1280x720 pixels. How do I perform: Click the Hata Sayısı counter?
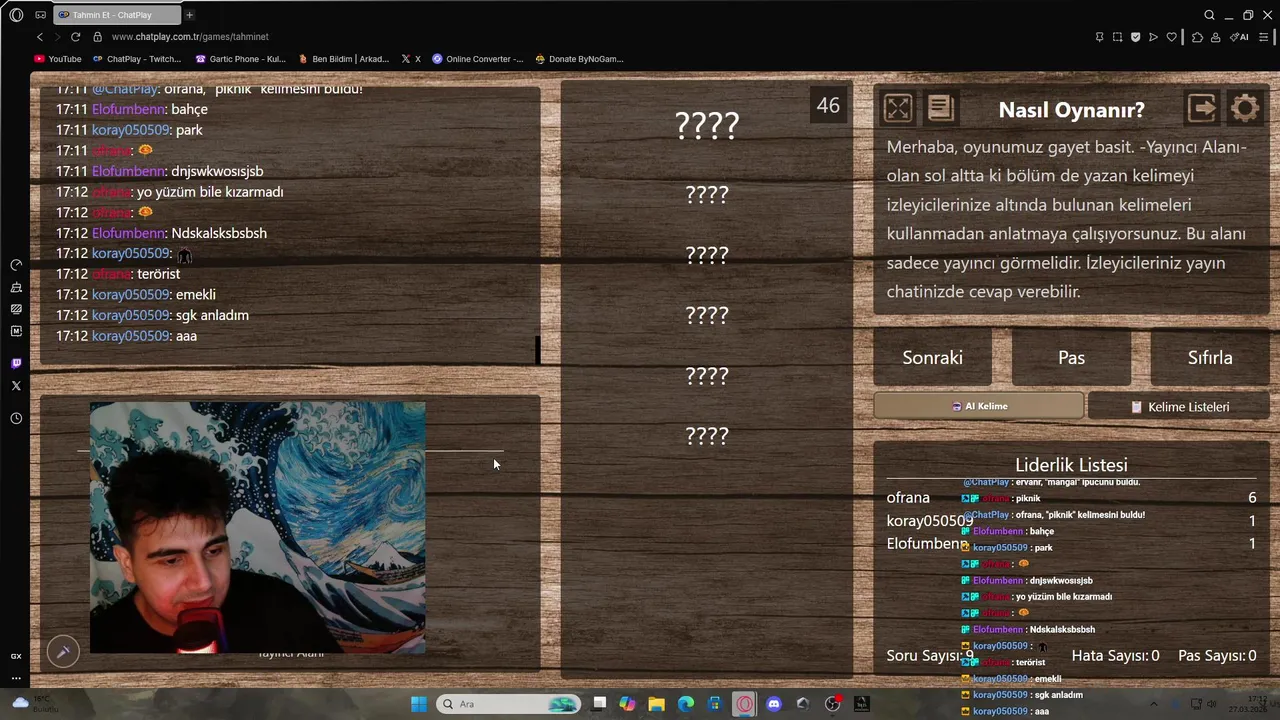(1115, 656)
